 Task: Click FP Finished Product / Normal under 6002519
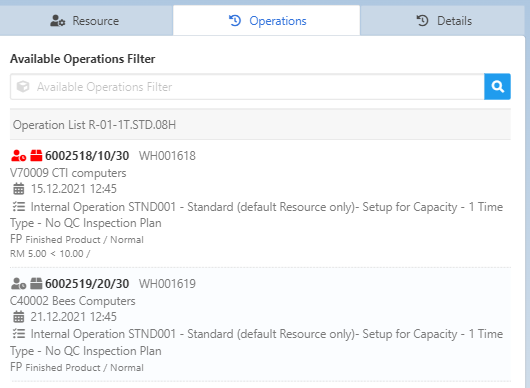pos(77,367)
